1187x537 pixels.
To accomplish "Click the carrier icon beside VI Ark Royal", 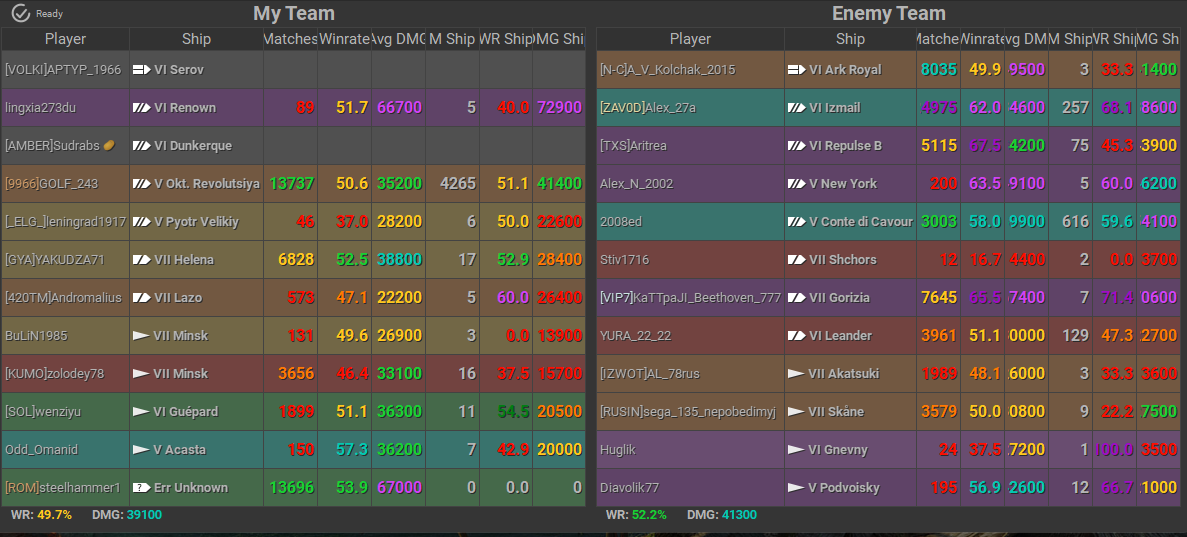I will click(x=796, y=70).
